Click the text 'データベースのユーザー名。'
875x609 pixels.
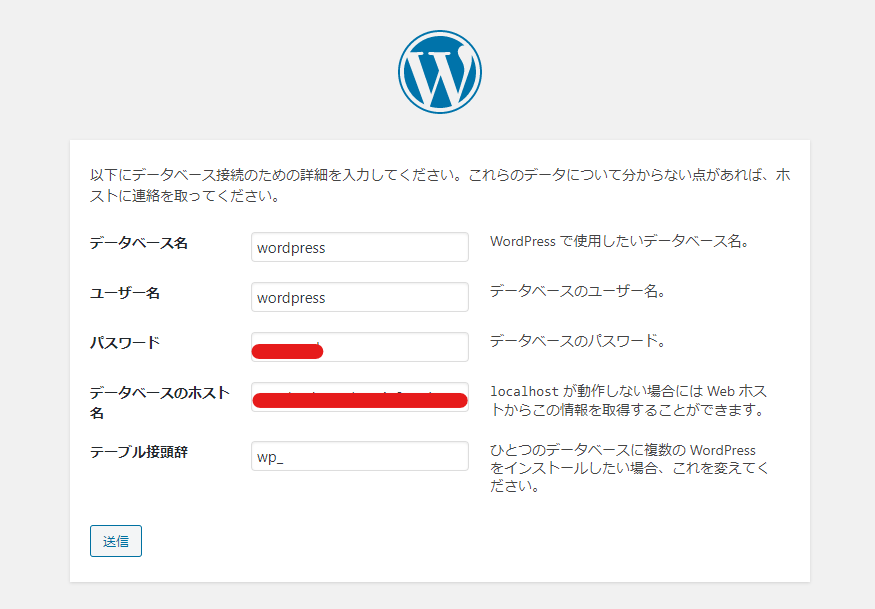[578, 291]
